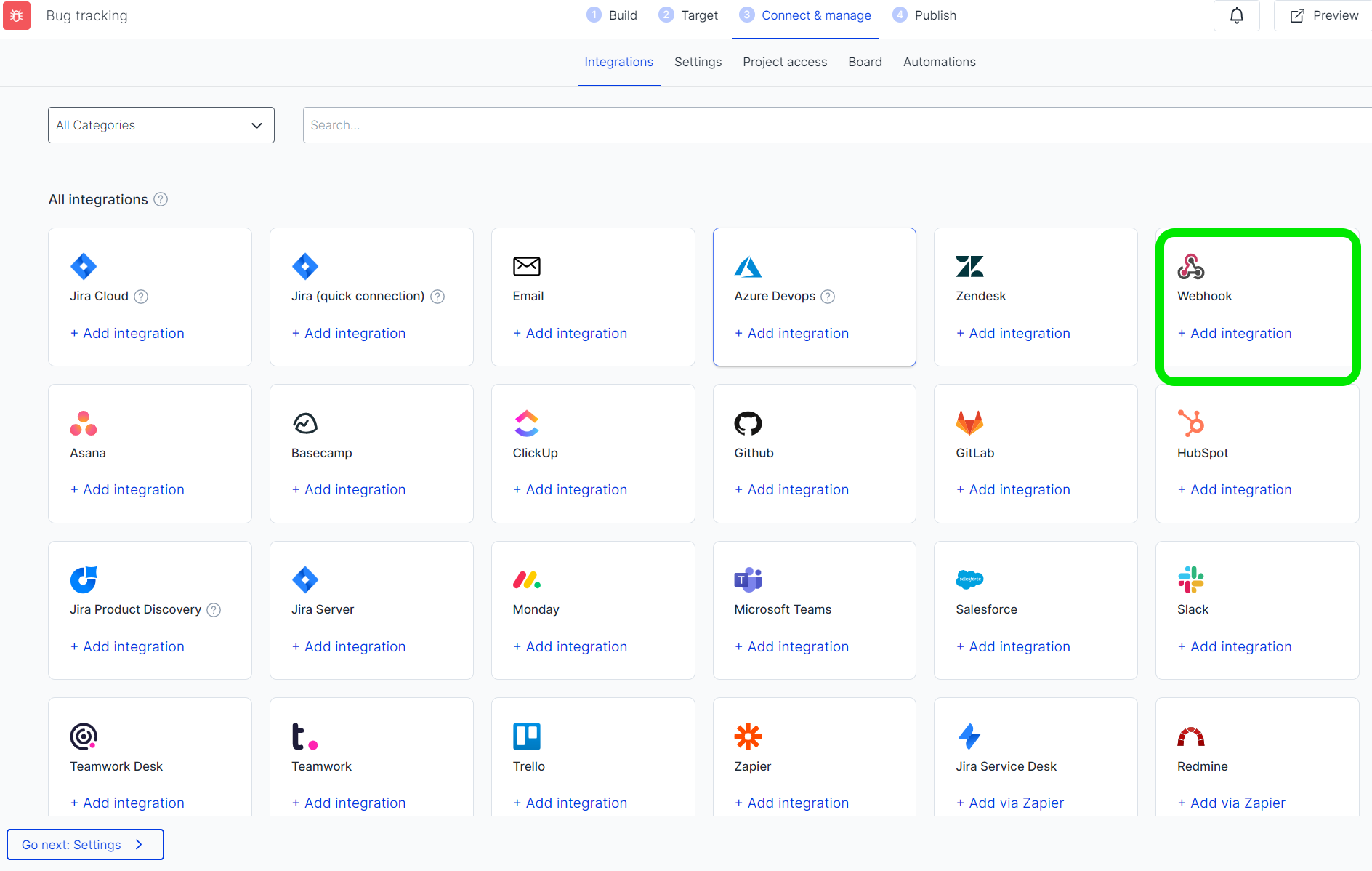This screenshot has width=1372, height=871.
Task: Click the Jira (quick connection) logo icon
Action: point(305,267)
